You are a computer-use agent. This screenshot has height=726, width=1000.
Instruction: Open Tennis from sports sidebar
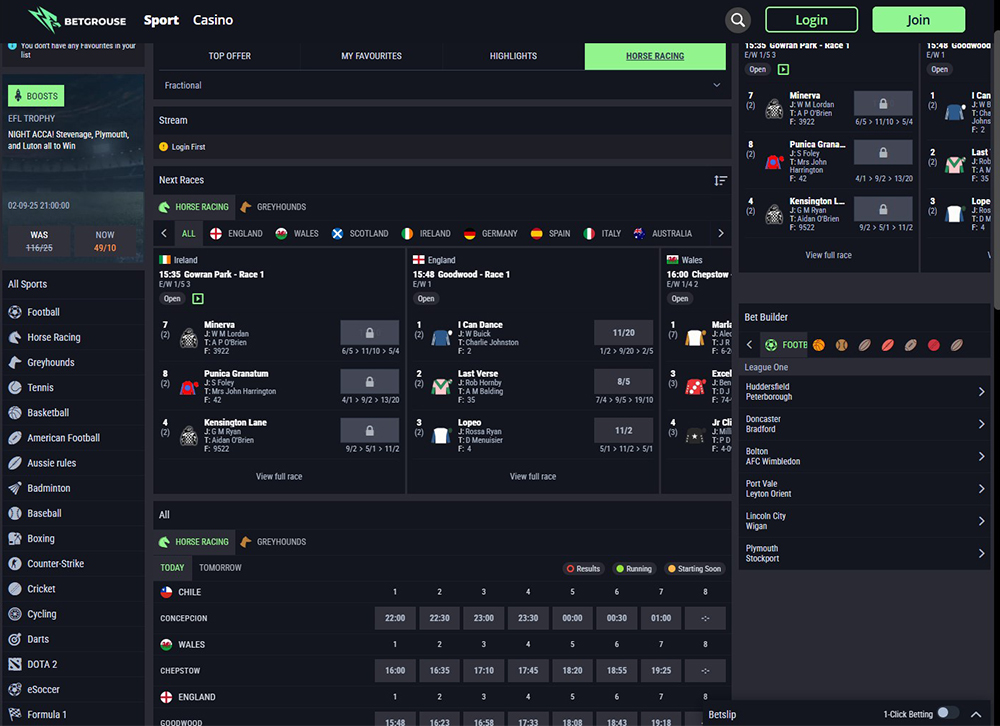coord(40,388)
